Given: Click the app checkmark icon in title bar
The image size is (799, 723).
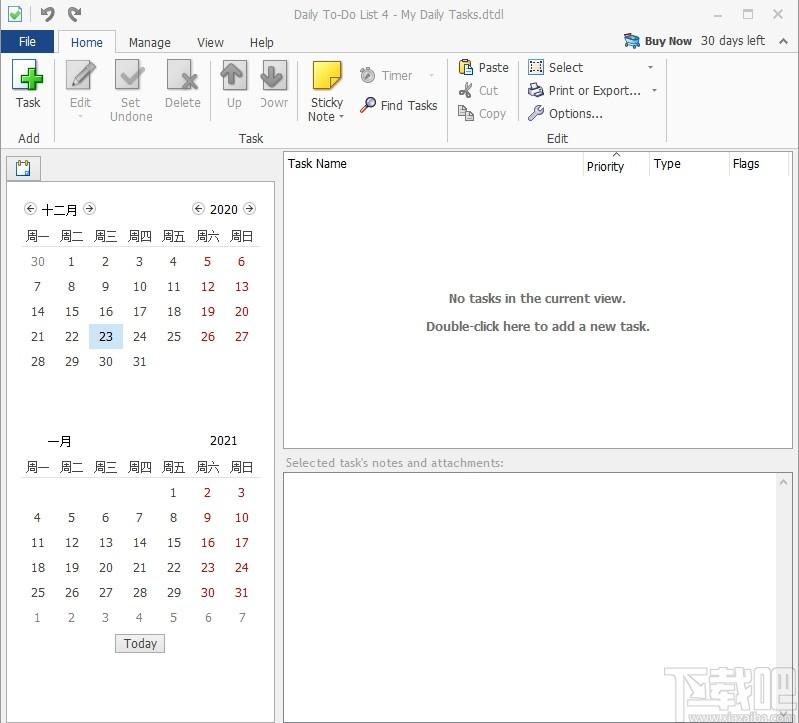Looking at the screenshot, I should coord(15,14).
